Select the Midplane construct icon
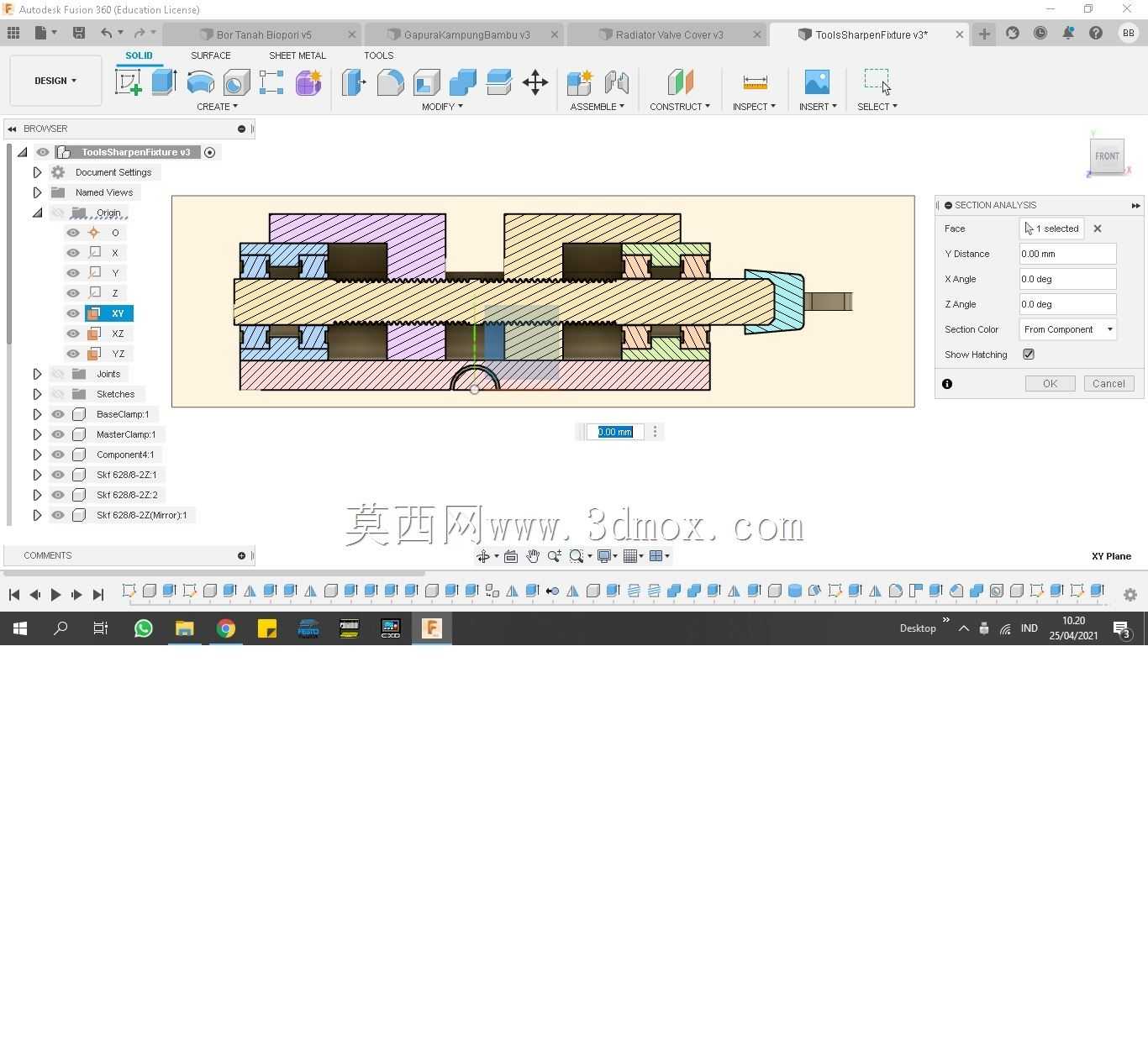The image size is (1148, 1051). coord(680,82)
